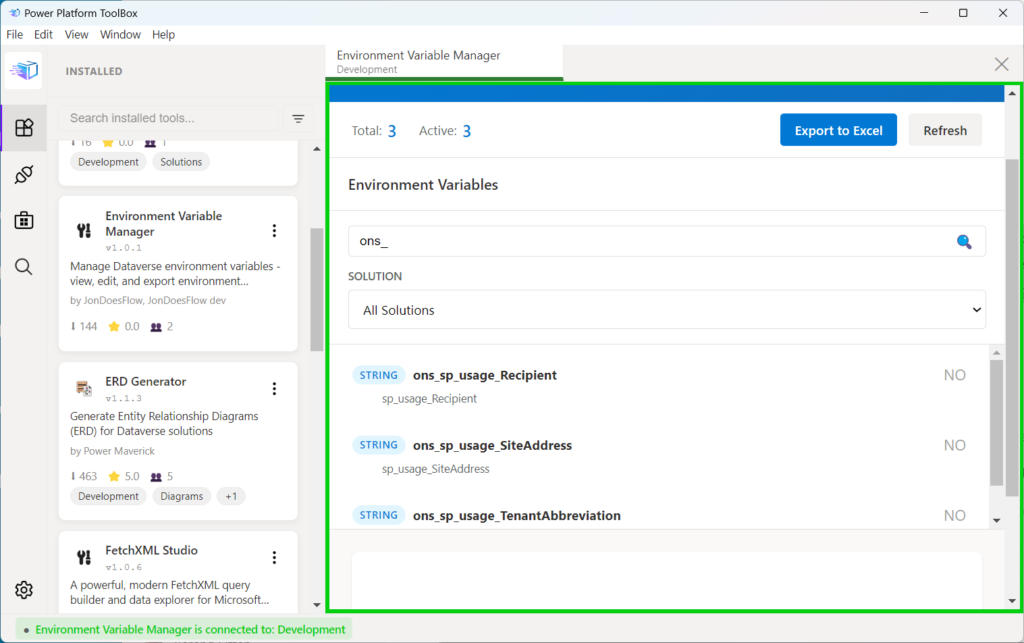Open Environment Variable Manager options menu
This screenshot has width=1024, height=643.
[x=274, y=231]
